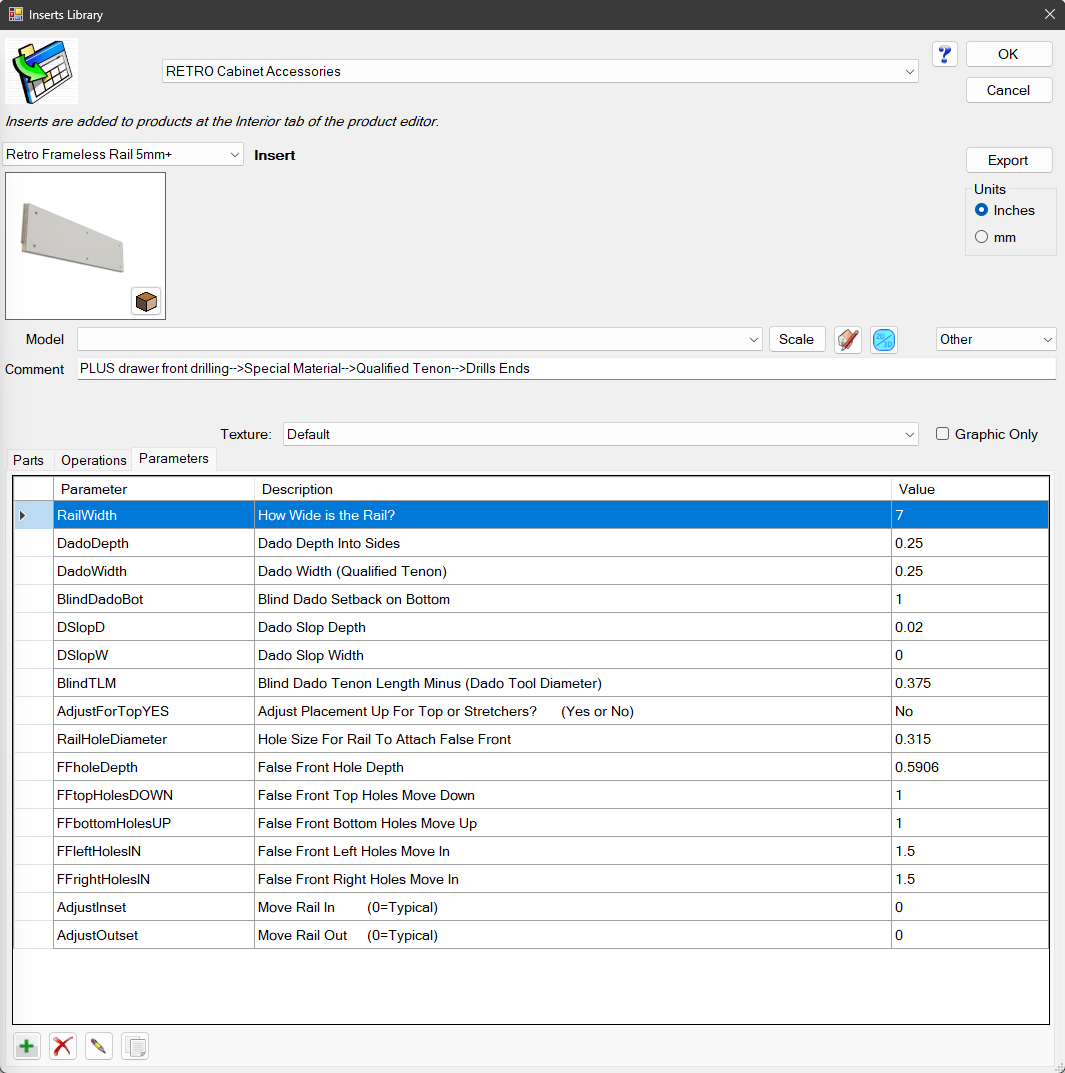Open help with the question mark icon

[945, 54]
